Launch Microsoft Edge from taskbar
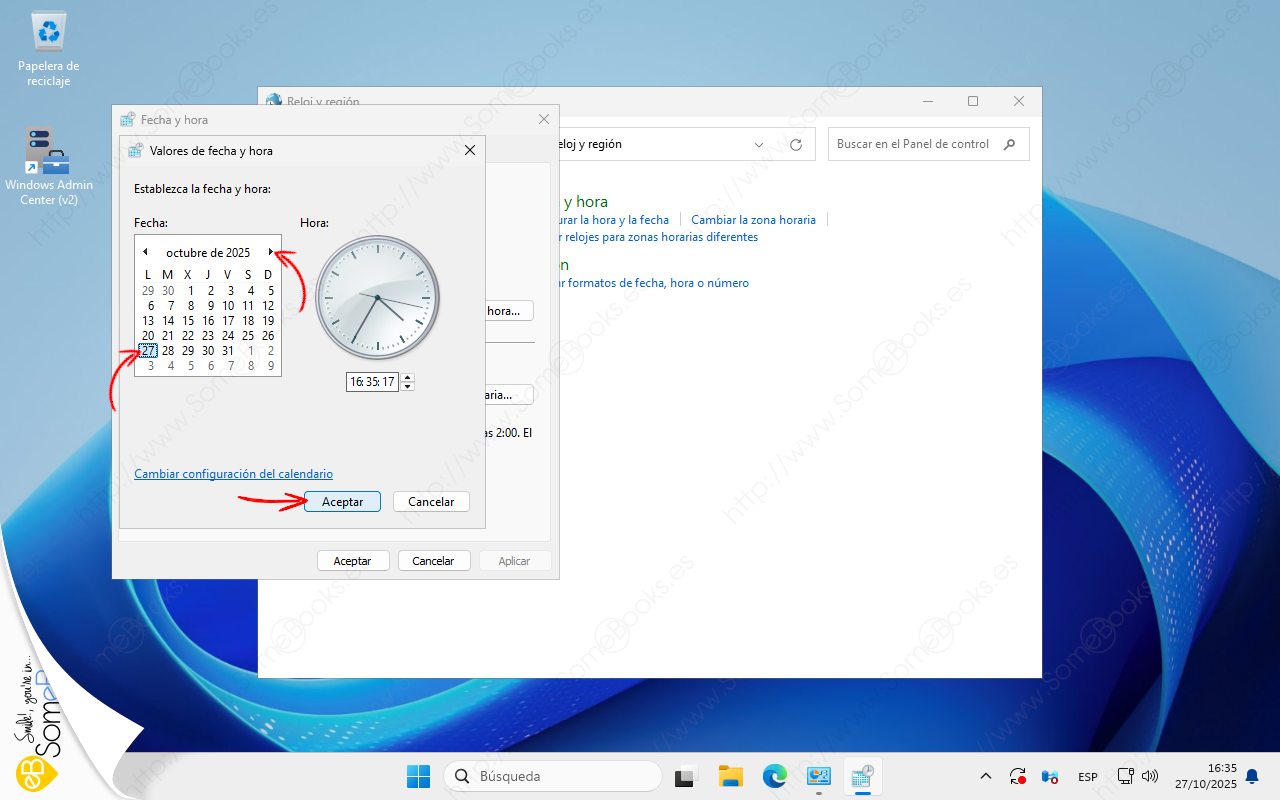The height and width of the screenshot is (800, 1280). coord(775,776)
